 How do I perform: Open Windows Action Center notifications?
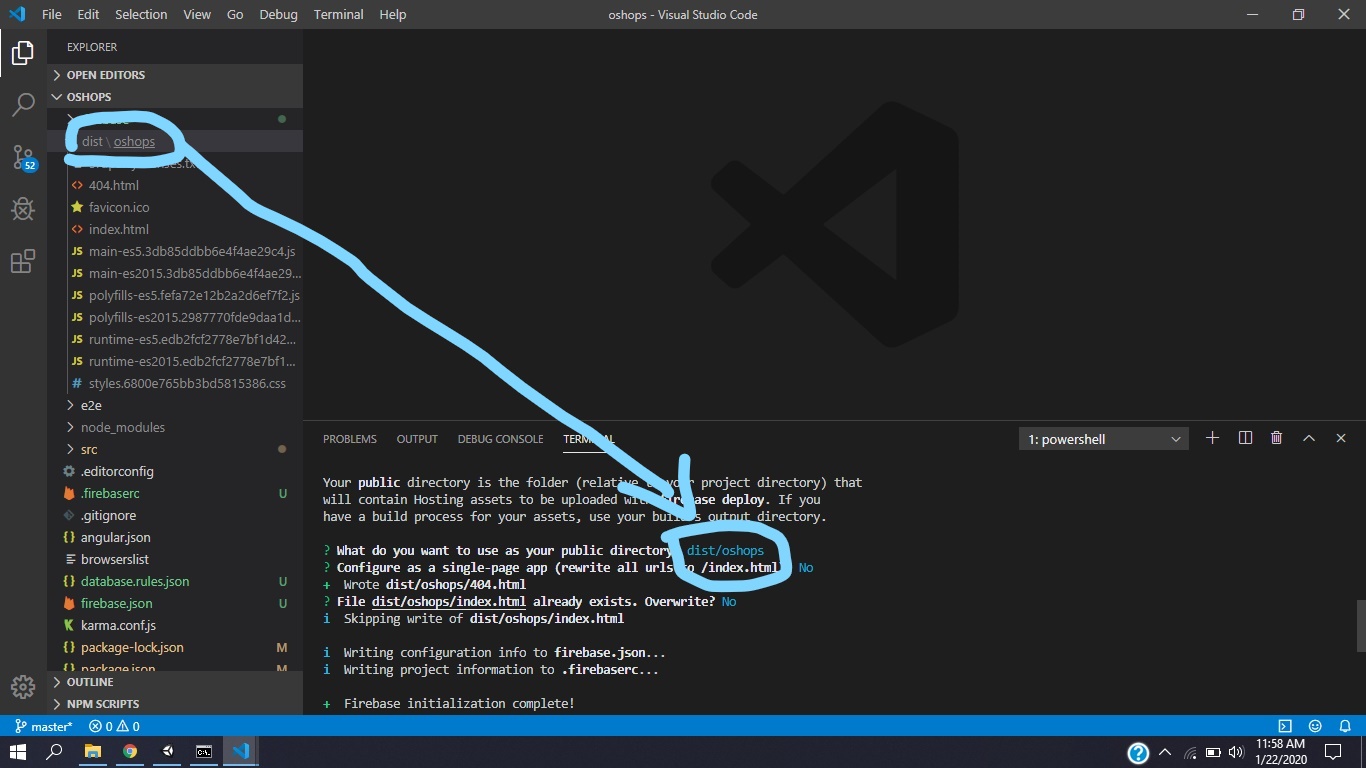click(x=1333, y=752)
